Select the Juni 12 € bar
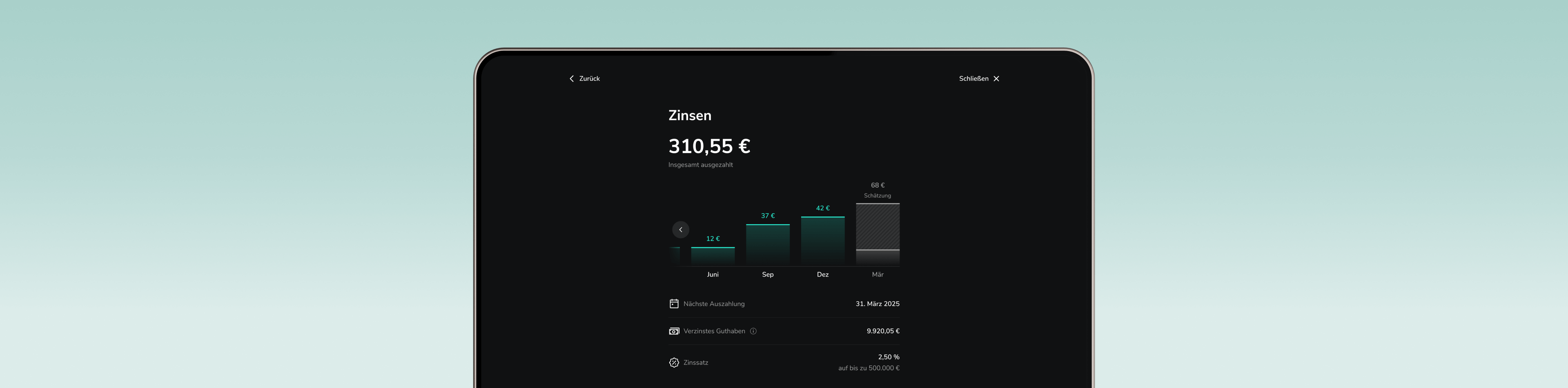 (712, 256)
